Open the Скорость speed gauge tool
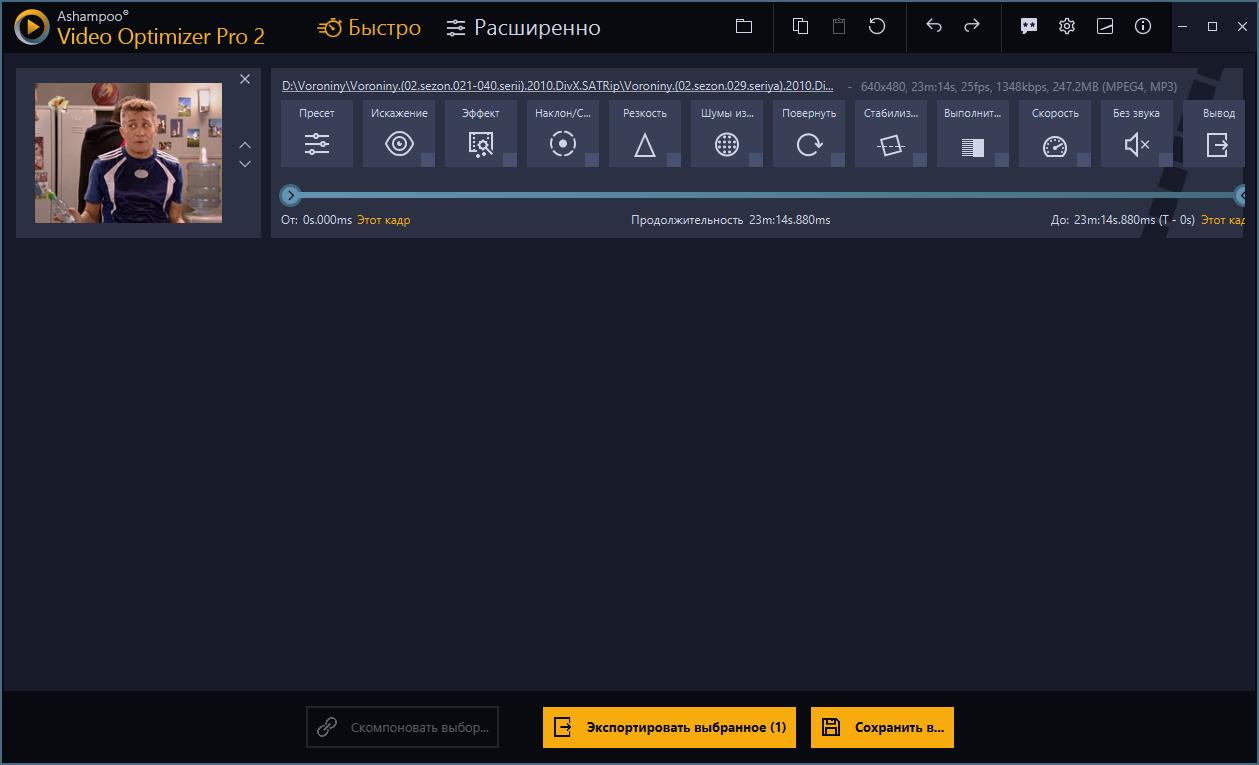The image size is (1259, 765). point(1054,144)
